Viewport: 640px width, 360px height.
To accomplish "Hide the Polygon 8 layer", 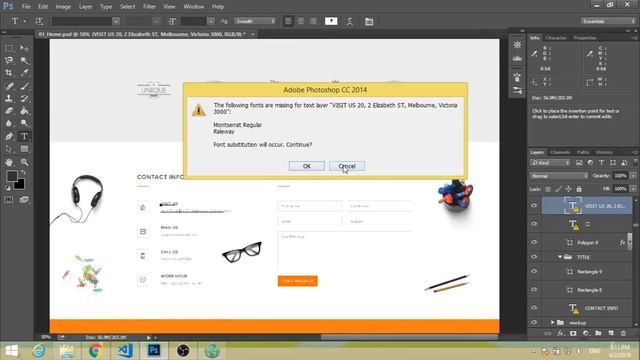I will click(534, 242).
